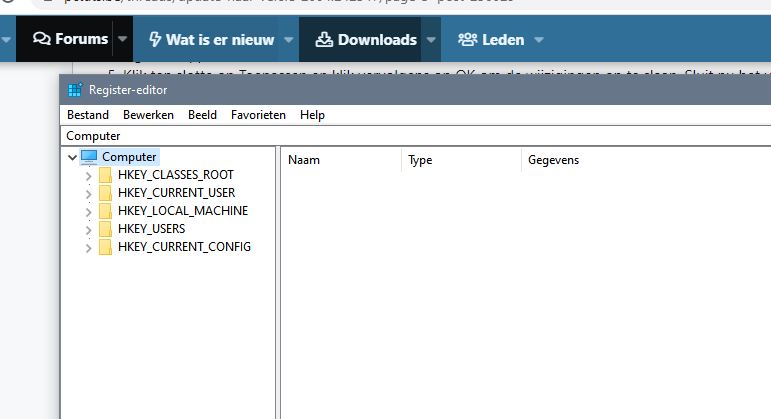The width and height of the screenshot is (771, 419).
Task: Click the Type column header
Action: (420, 160)
